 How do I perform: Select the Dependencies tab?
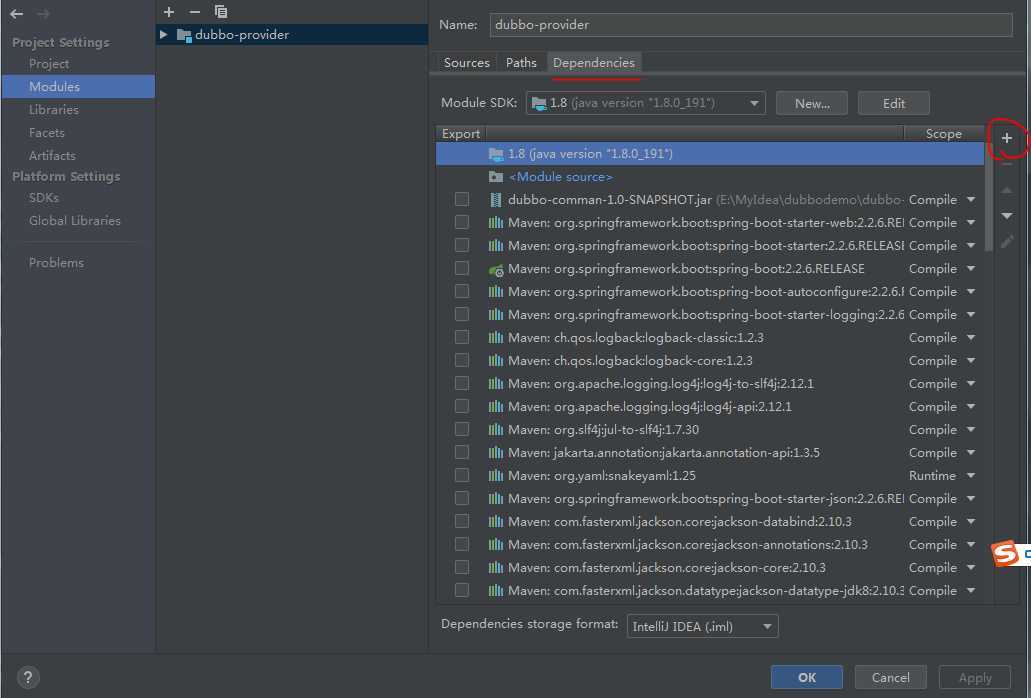point(594,62)
